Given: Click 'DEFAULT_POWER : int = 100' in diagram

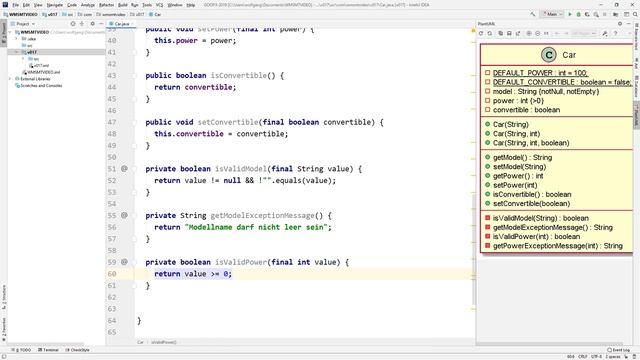Looking at the screenshot, I should [x=540, y=73].
